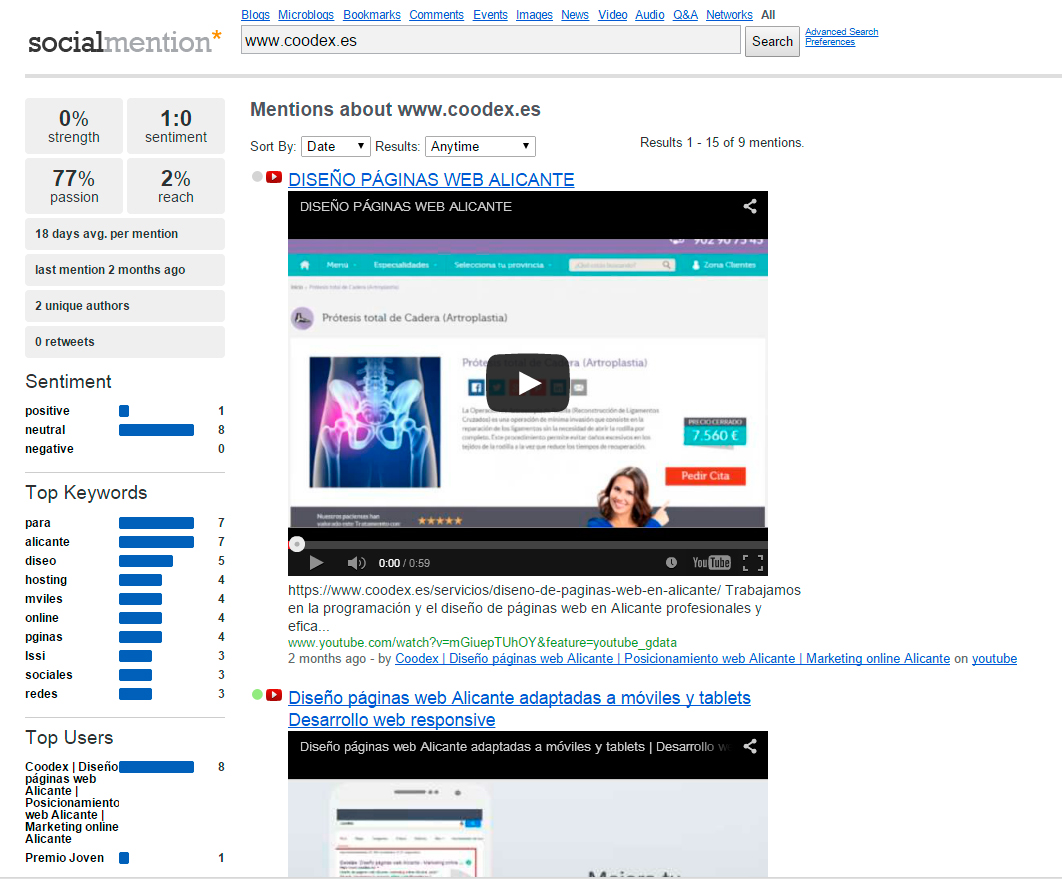
Task: Select the Microblogs search category
Action: click(307, 15)
